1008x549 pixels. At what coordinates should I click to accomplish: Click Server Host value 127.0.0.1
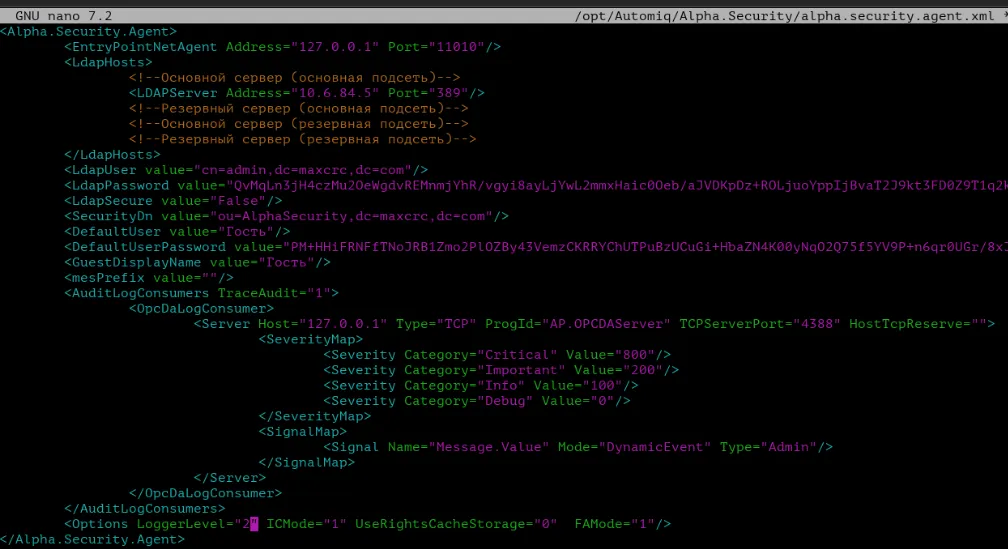(x=343, y=325)
